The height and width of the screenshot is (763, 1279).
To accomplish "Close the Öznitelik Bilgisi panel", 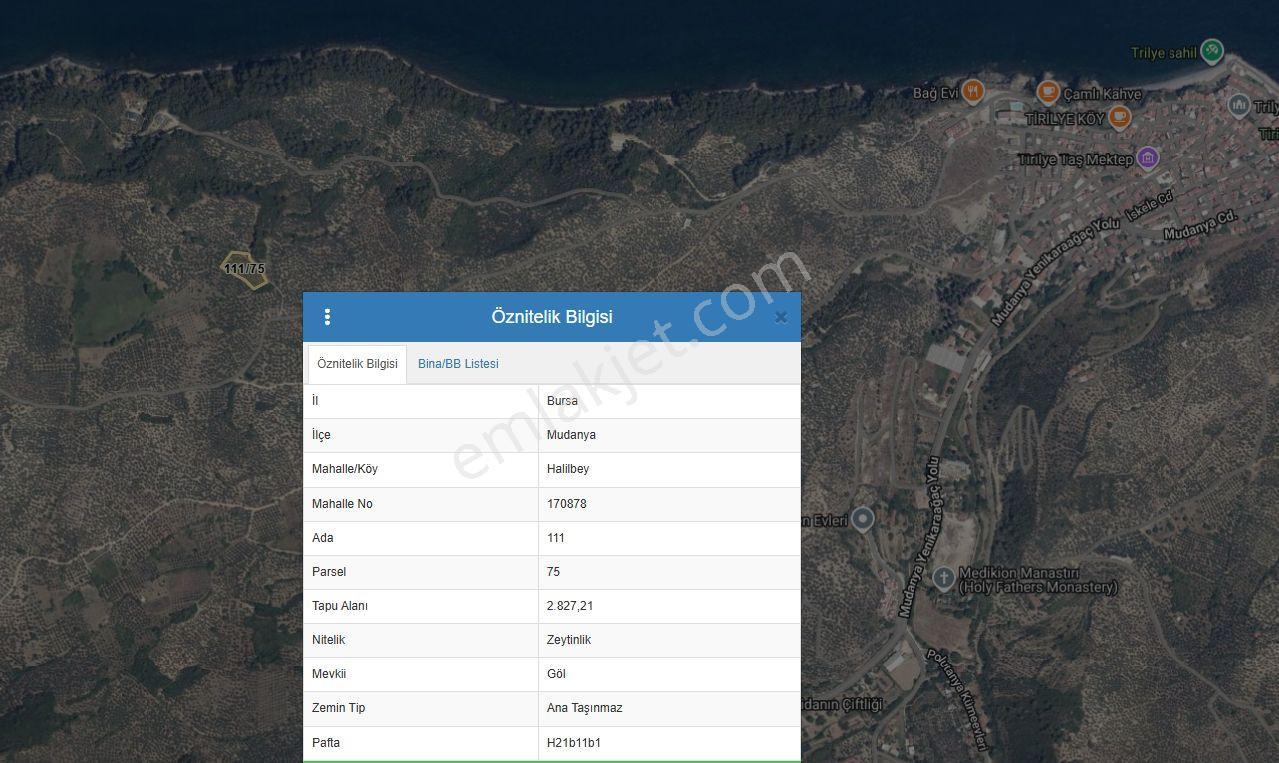I will pyautogui.click(x=781, y=318).
